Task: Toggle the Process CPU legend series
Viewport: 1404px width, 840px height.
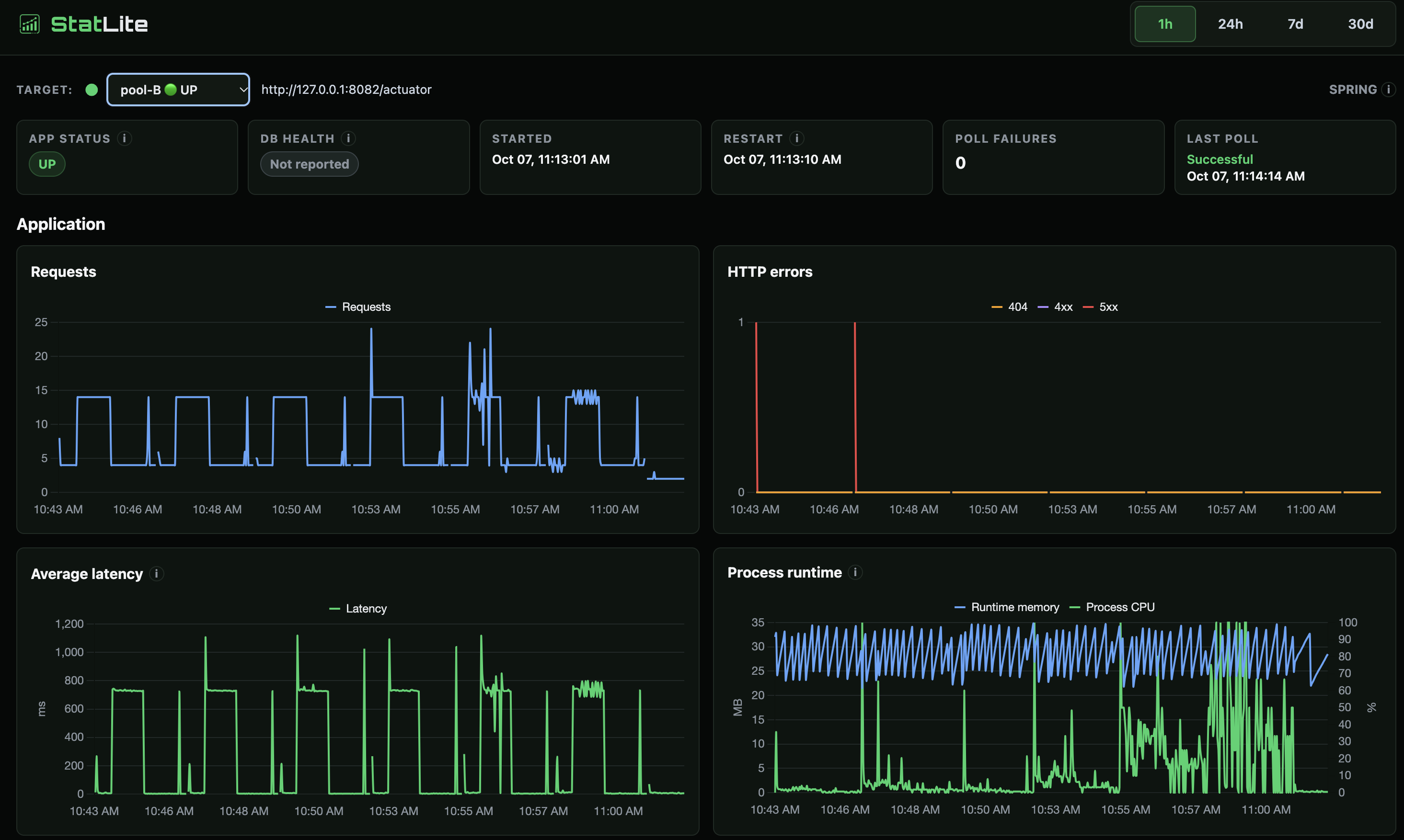Action: click(x=1112, y=607)
